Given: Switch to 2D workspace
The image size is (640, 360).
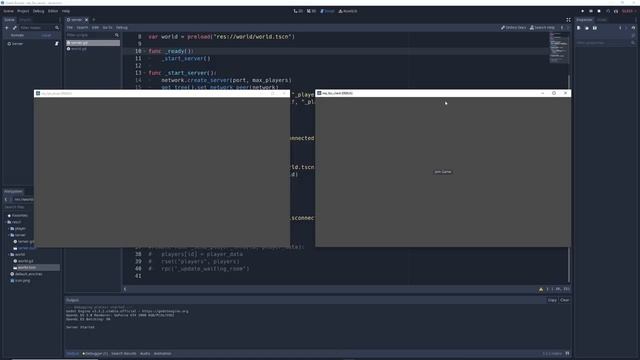Looking at the screenshot, I should coord(298,11).
